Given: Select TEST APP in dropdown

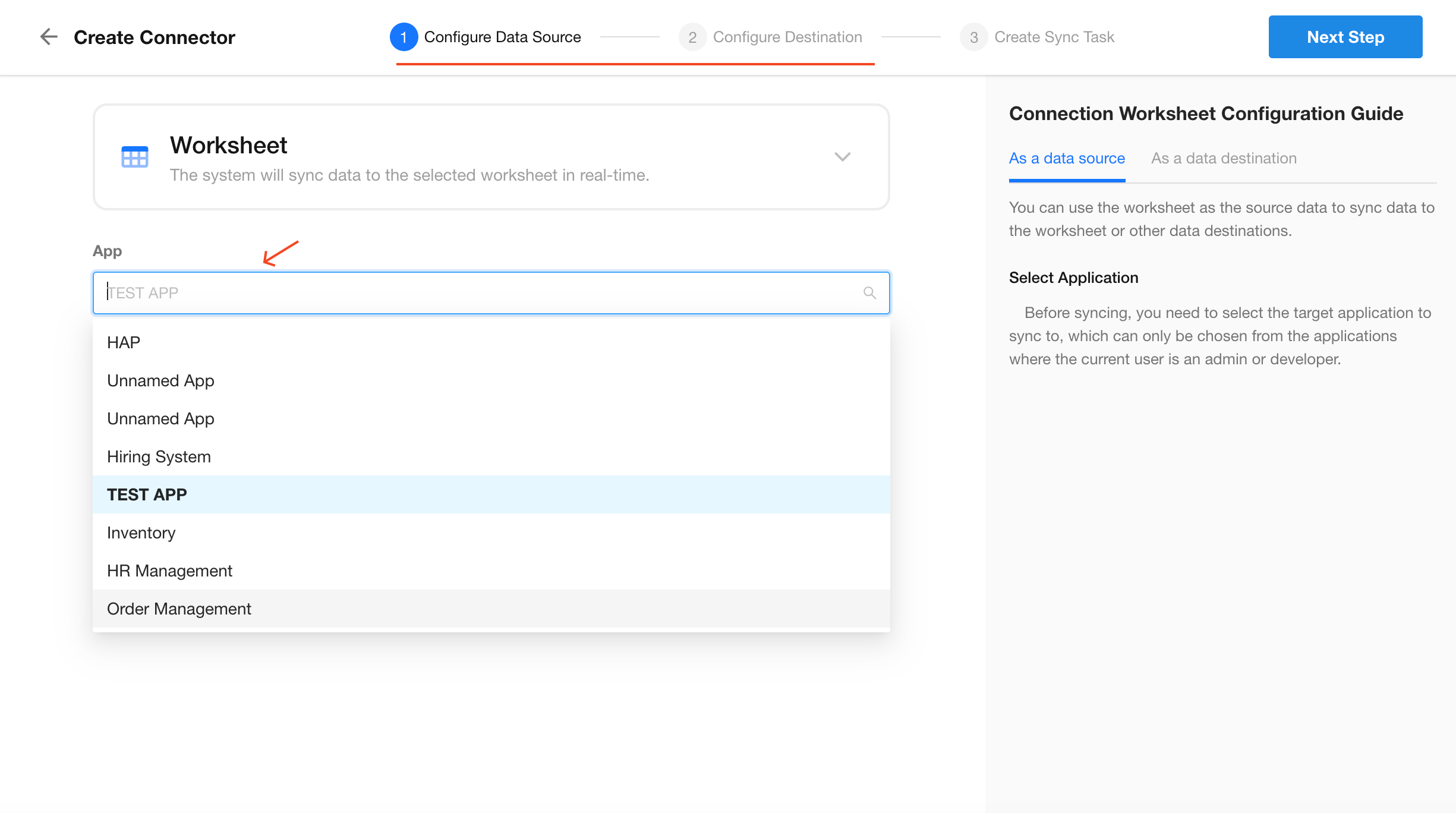Looking at the screenshot, I should (x=147, y=494).
